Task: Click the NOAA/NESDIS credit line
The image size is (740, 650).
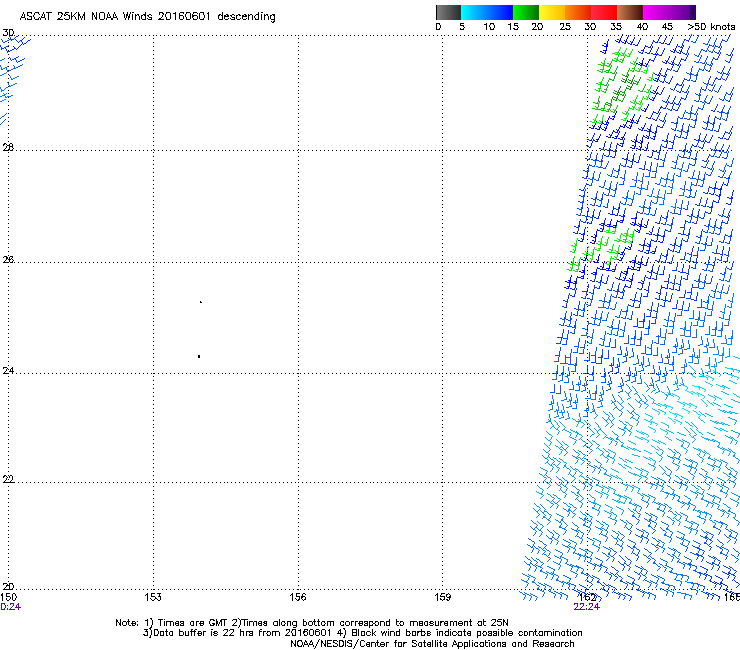Action: (432, 644)
